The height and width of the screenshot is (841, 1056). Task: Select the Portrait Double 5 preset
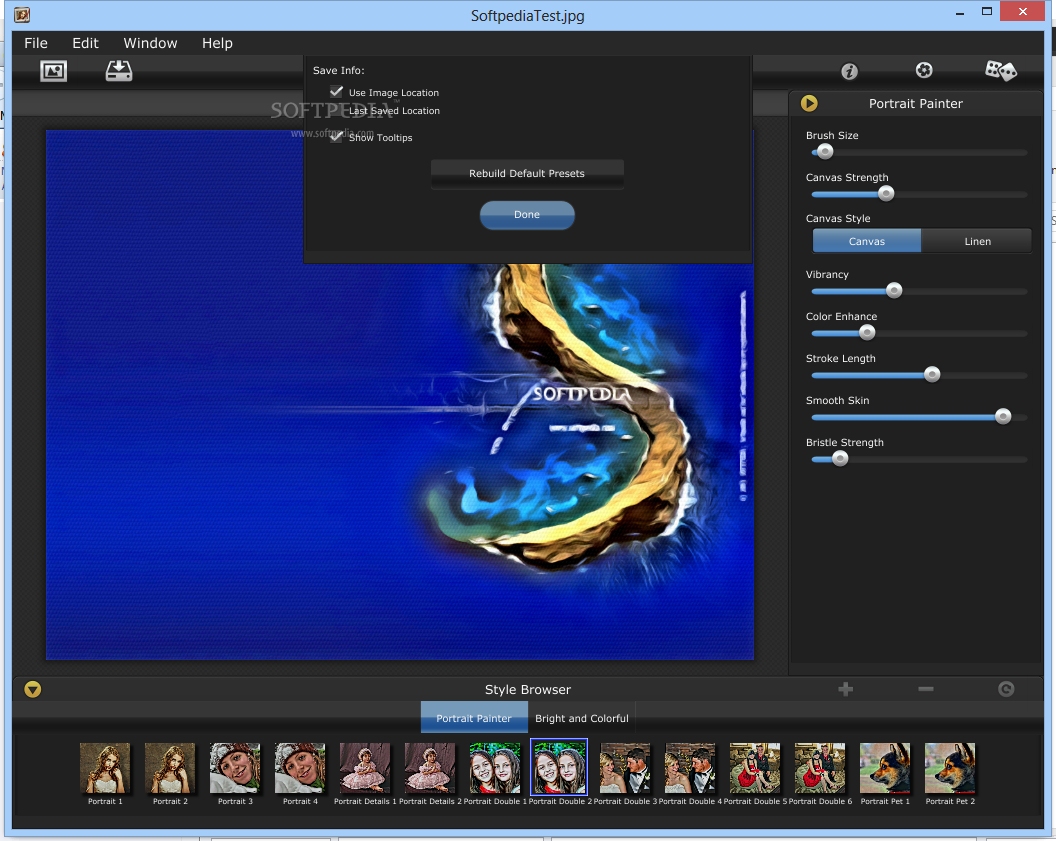tap(755, 768)
